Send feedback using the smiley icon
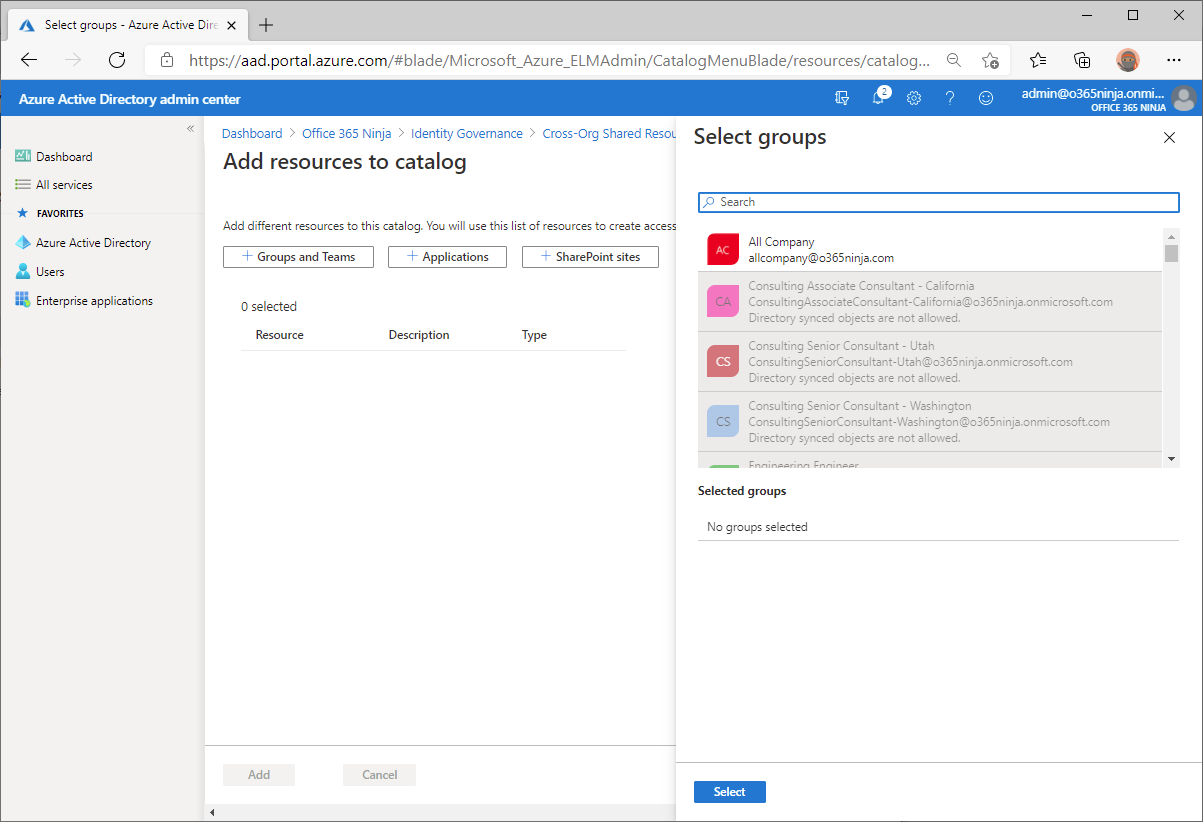Image resolution: width=1203 pixels, height=822 pixels. point(985,97)
